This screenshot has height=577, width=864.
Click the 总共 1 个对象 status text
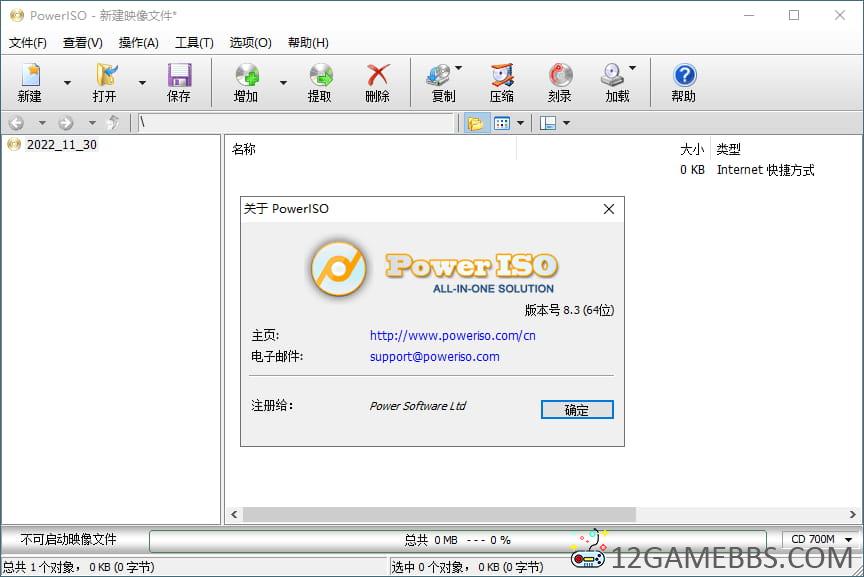point(79,567)
